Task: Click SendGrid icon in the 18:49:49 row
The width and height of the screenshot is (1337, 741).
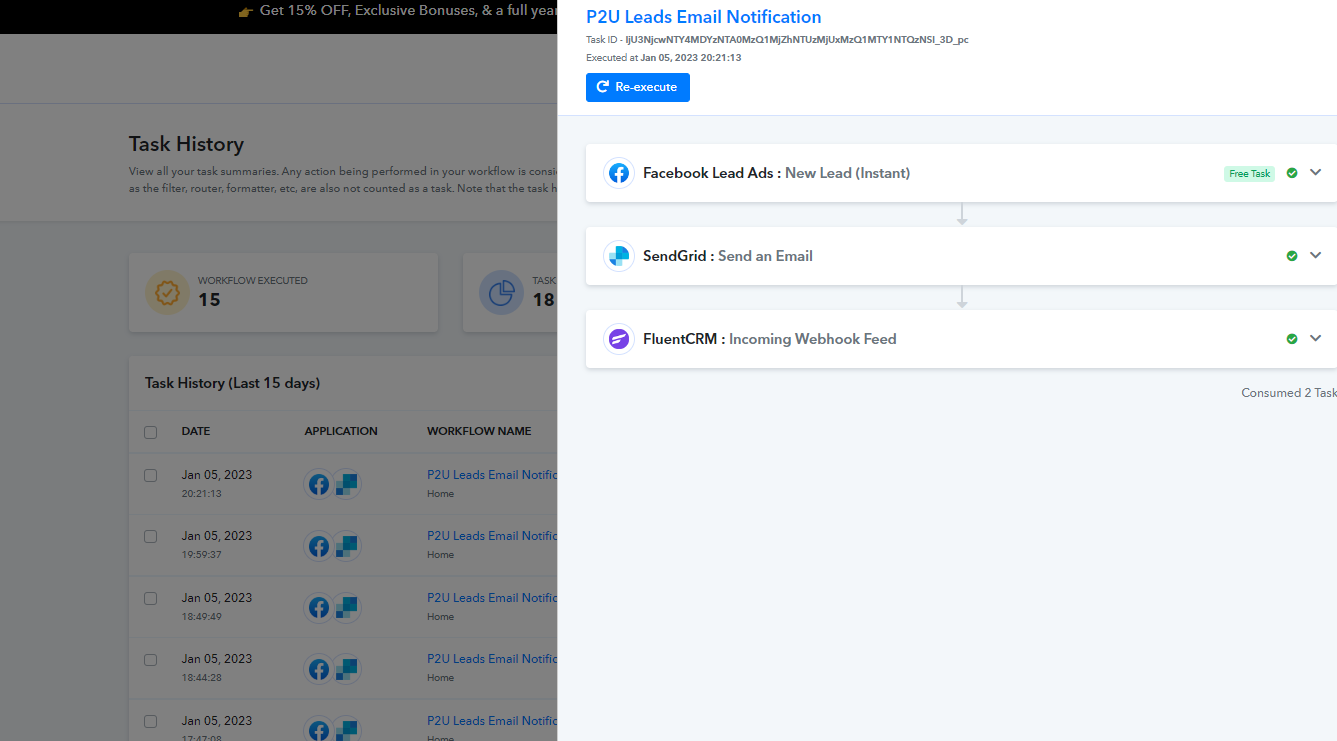Action: coord(346,608)
